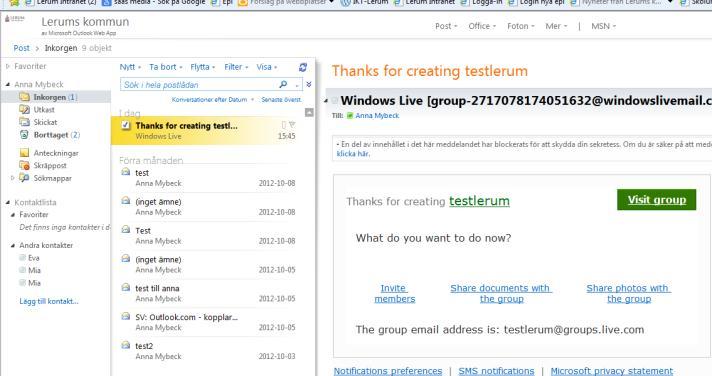
Task: Click the Invite members link
Action: click(395, 293)
